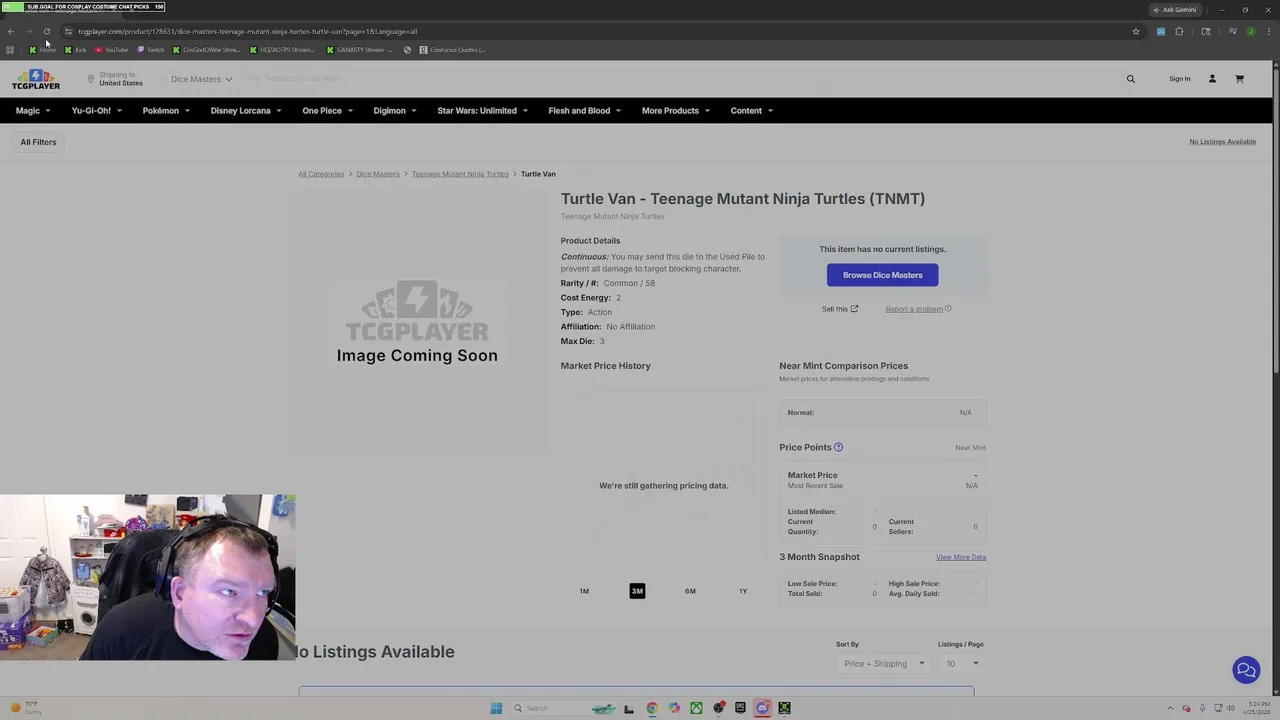Select the 1Y price history range
Viewport: 1280px width, 720px height.
click(x=743, y=591)
